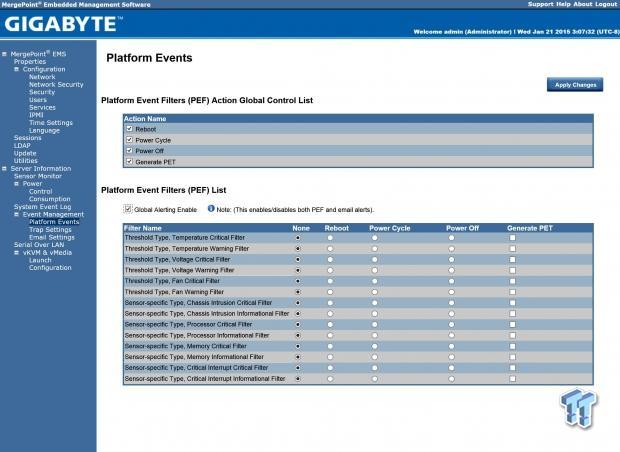
Task: Open Trap Settings in the sidebar
Action: (50, 229)
